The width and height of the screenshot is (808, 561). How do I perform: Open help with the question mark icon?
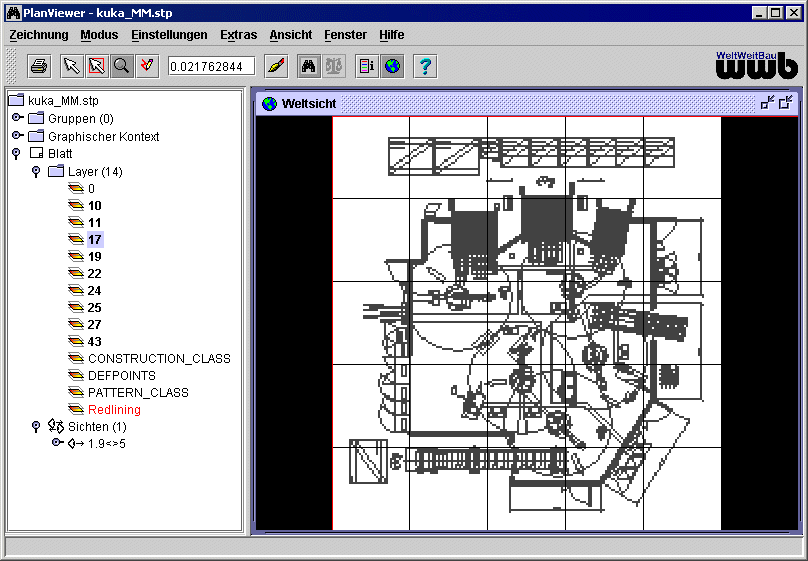tap(425, 66)
